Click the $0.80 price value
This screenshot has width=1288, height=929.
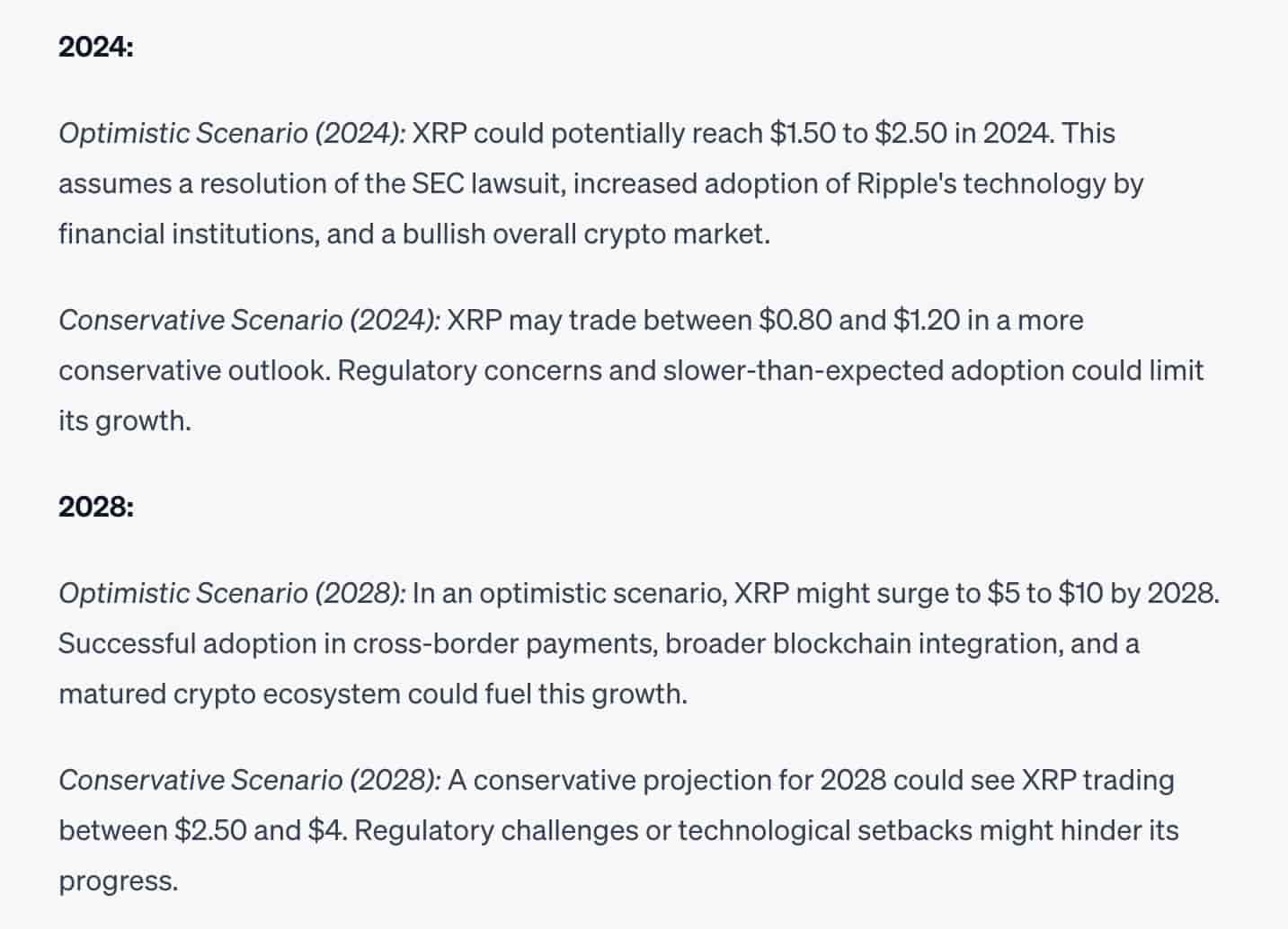pyautogui.click(x=795, y=321)
